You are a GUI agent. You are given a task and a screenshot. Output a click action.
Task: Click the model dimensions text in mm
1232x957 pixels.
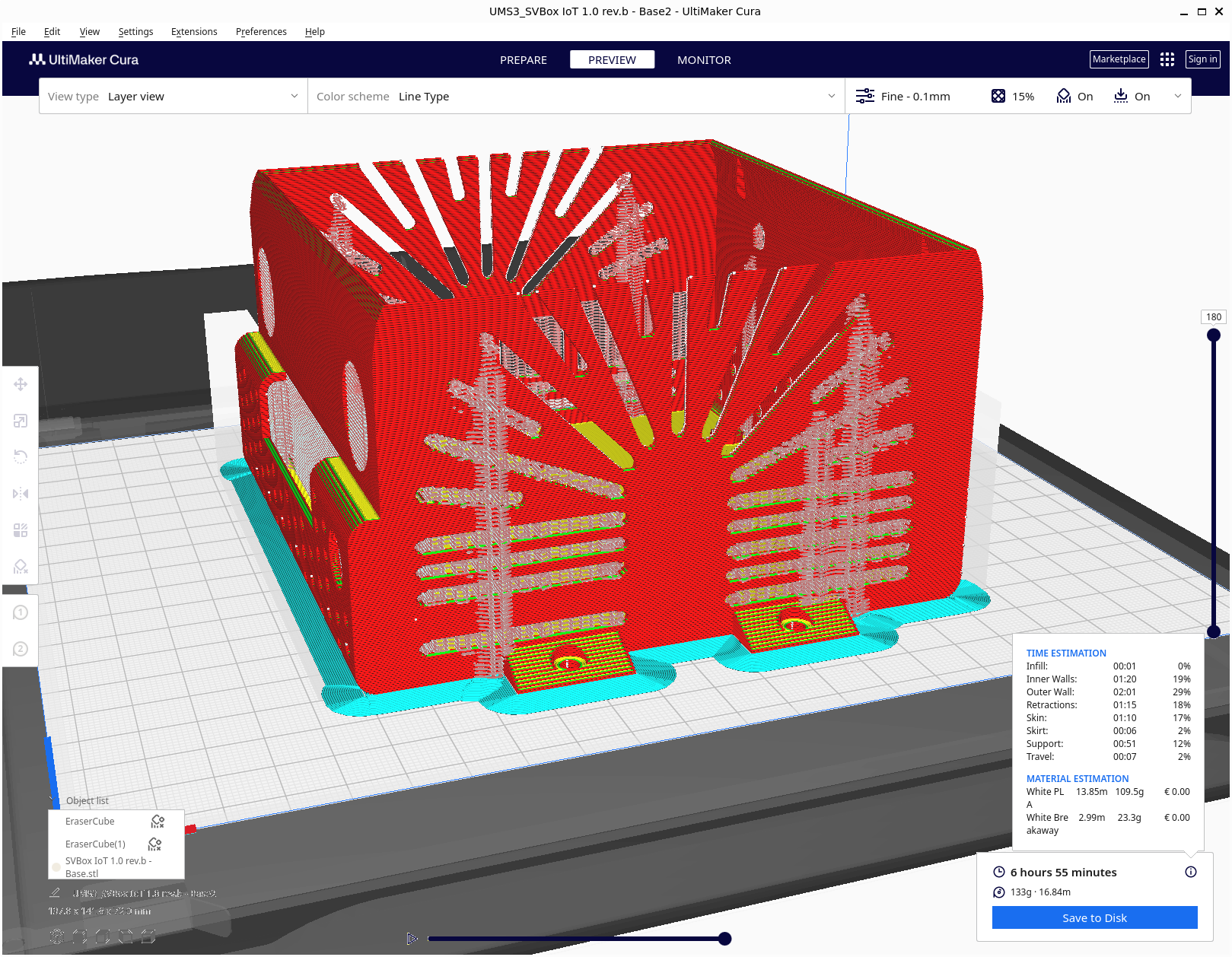(100, 911)
